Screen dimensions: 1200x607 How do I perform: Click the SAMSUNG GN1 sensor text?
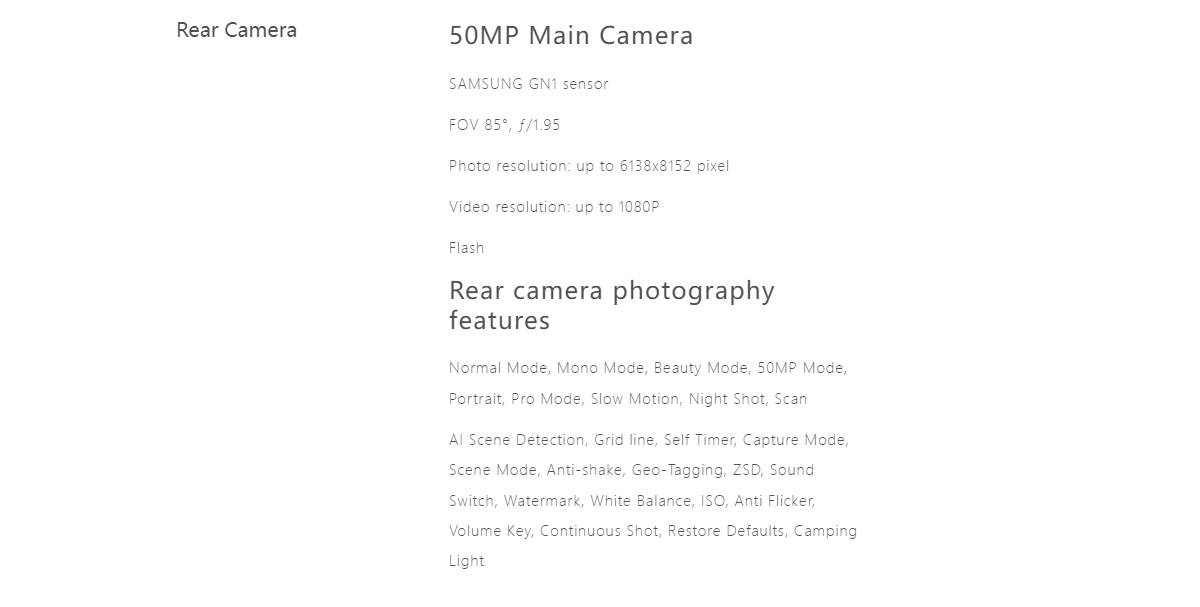click(528, 84)
